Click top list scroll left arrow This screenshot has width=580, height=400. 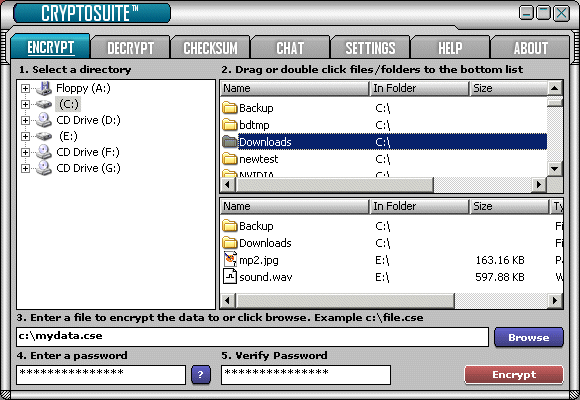point(227,184)
